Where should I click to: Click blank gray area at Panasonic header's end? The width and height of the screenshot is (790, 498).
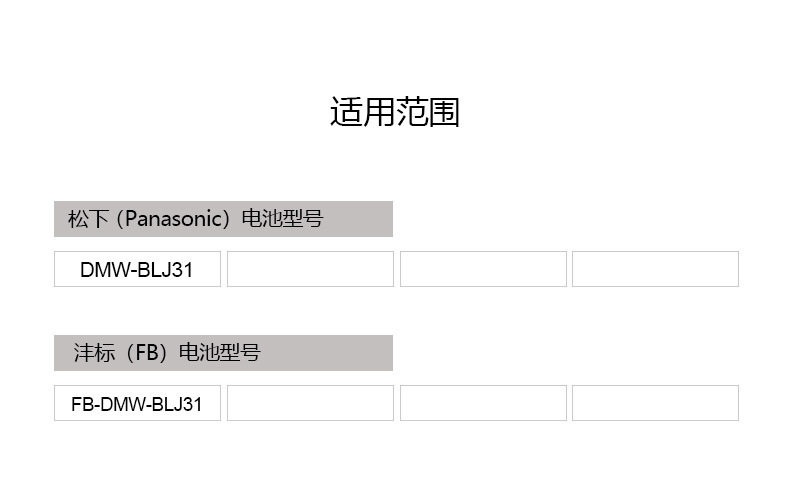pyautogui.click(x=358, y=219)
